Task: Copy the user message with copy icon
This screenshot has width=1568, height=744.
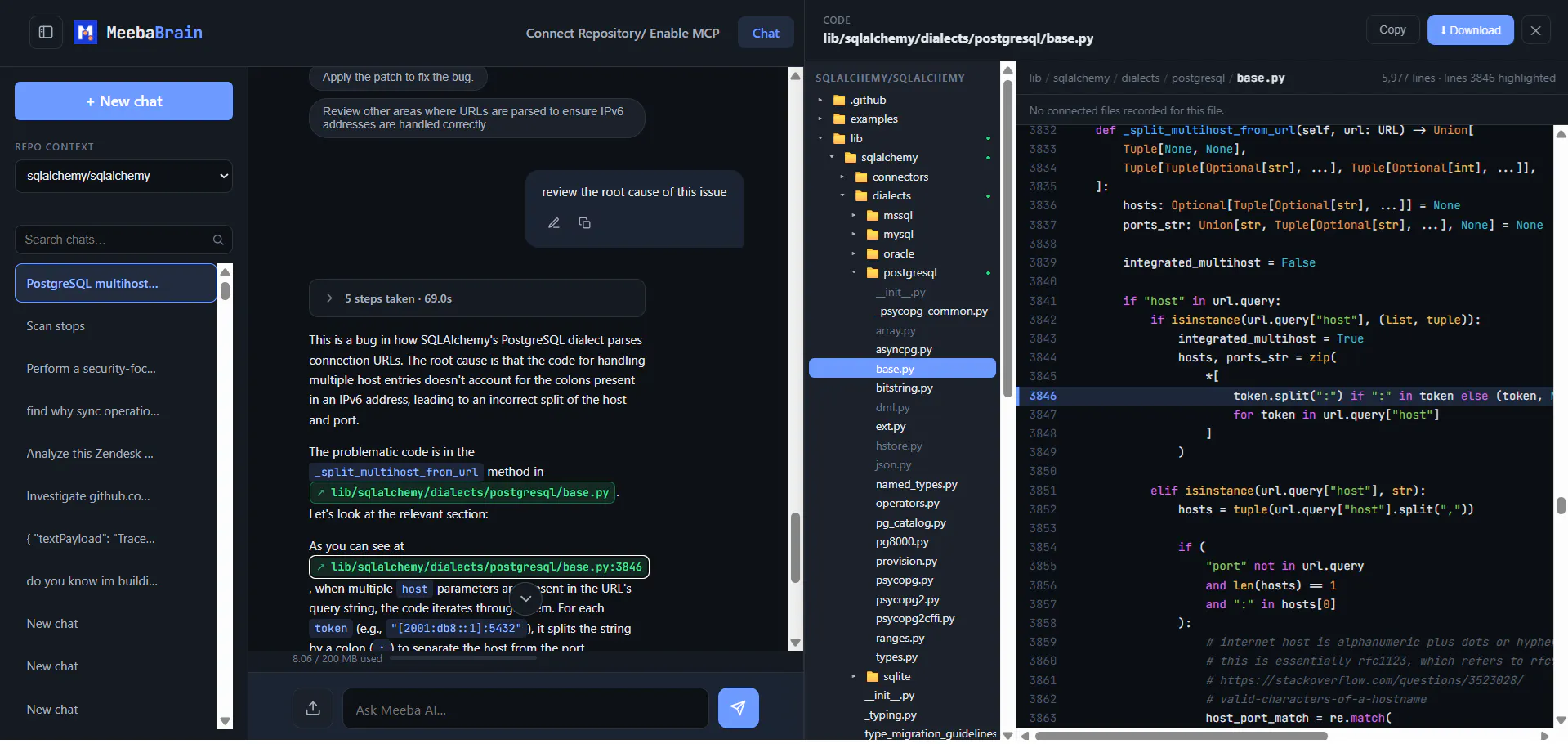Action: [585, 223]
